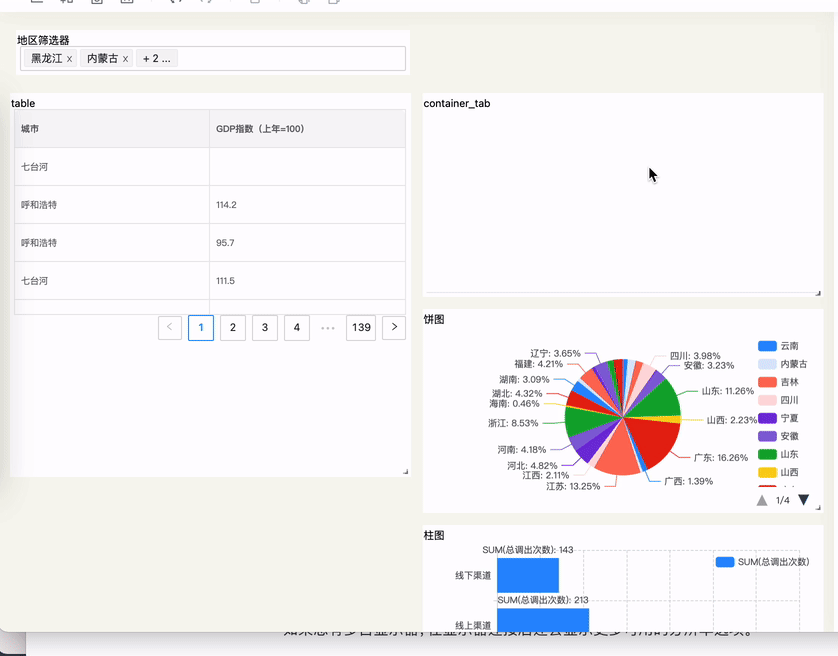The width and height of the screenshot is (838, 656).
Task: Click the ellipsis in the table pagination
Action: [328, 327]
